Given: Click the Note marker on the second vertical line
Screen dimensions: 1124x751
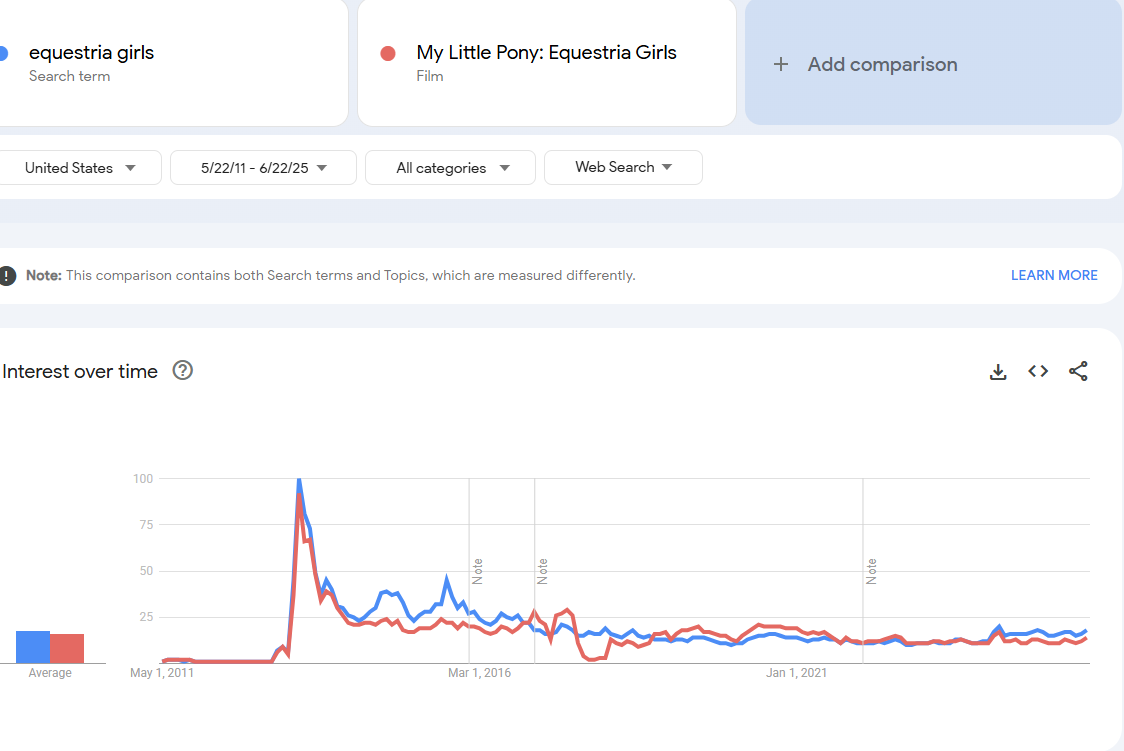Looking at the screenshot, I should tap(543, 571).
